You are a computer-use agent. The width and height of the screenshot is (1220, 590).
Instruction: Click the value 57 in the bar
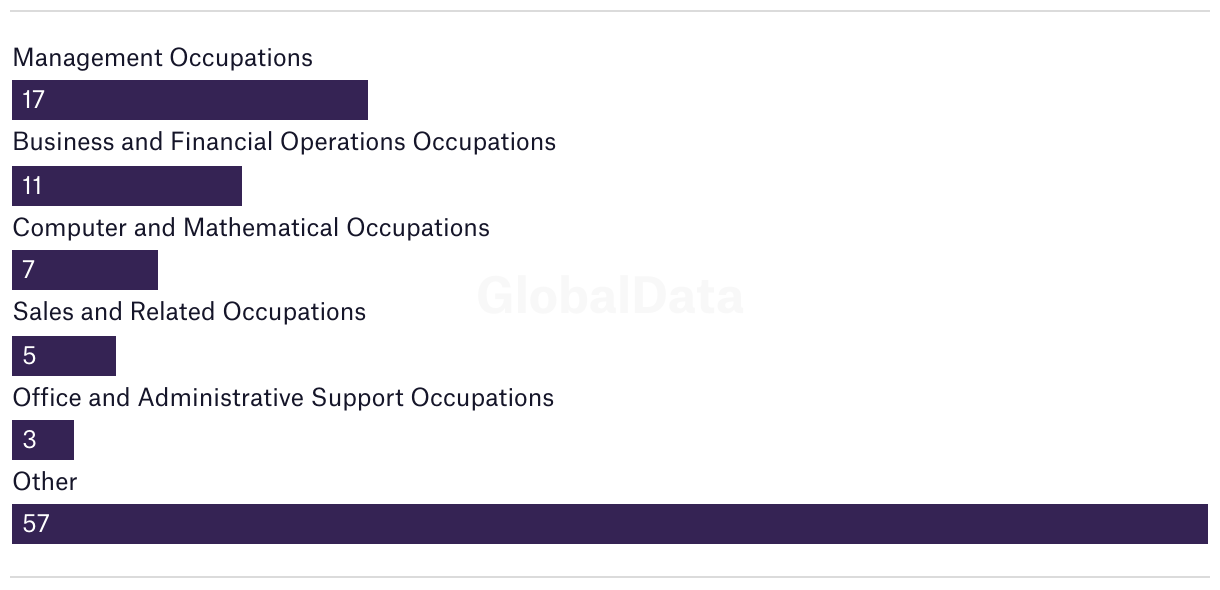click(35, 524)
